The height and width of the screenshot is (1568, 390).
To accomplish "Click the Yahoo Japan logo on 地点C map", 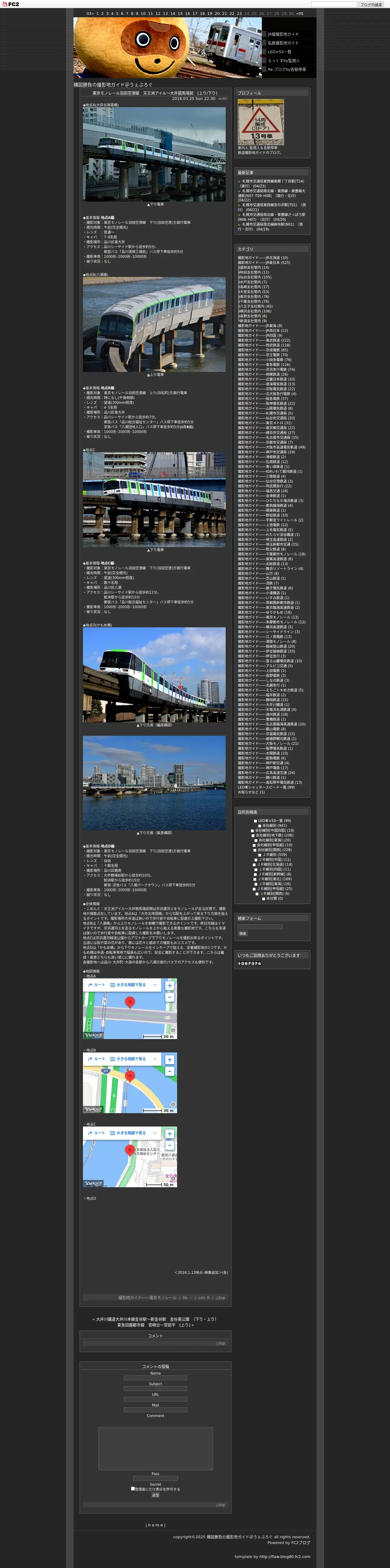I will tap(93, 1183).
